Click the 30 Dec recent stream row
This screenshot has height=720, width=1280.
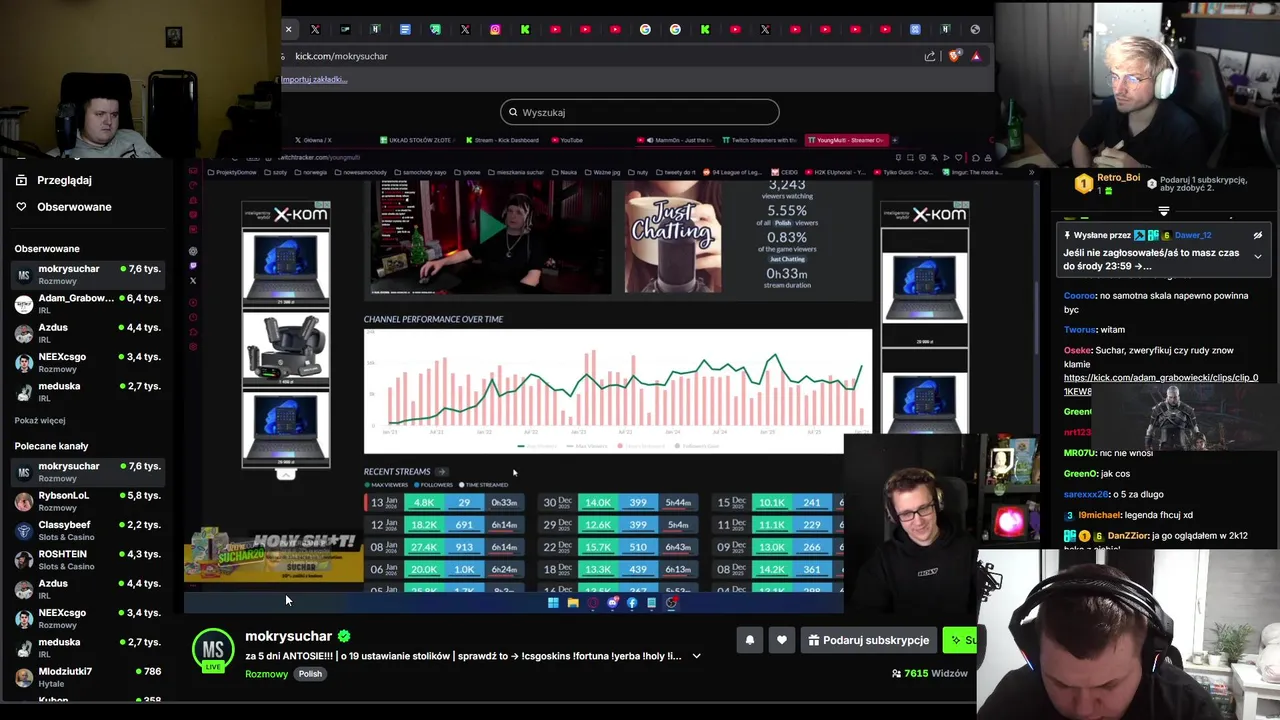point(618,502)
